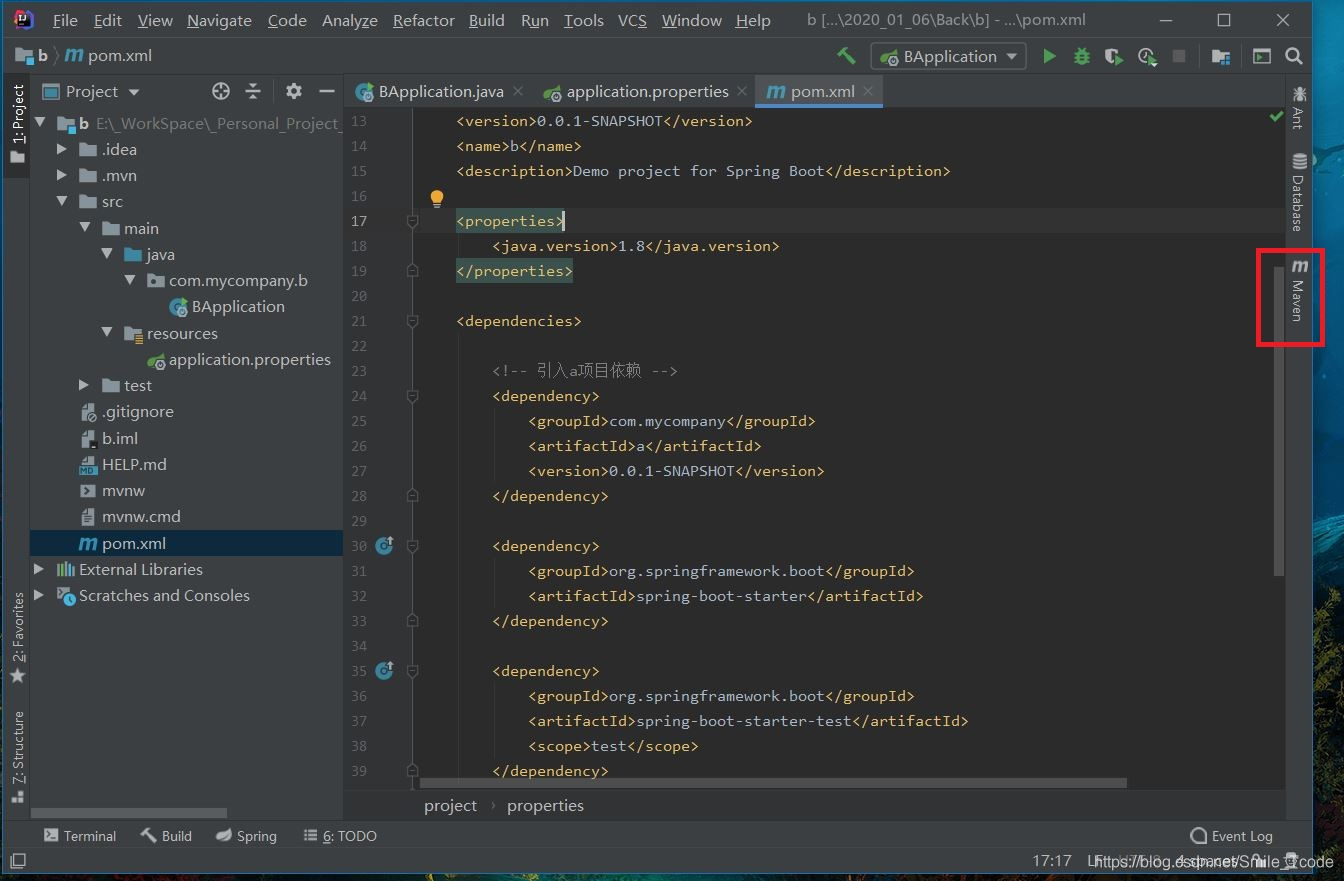Expand External Libraries node

pyautogui.click(x=39, y=569)
